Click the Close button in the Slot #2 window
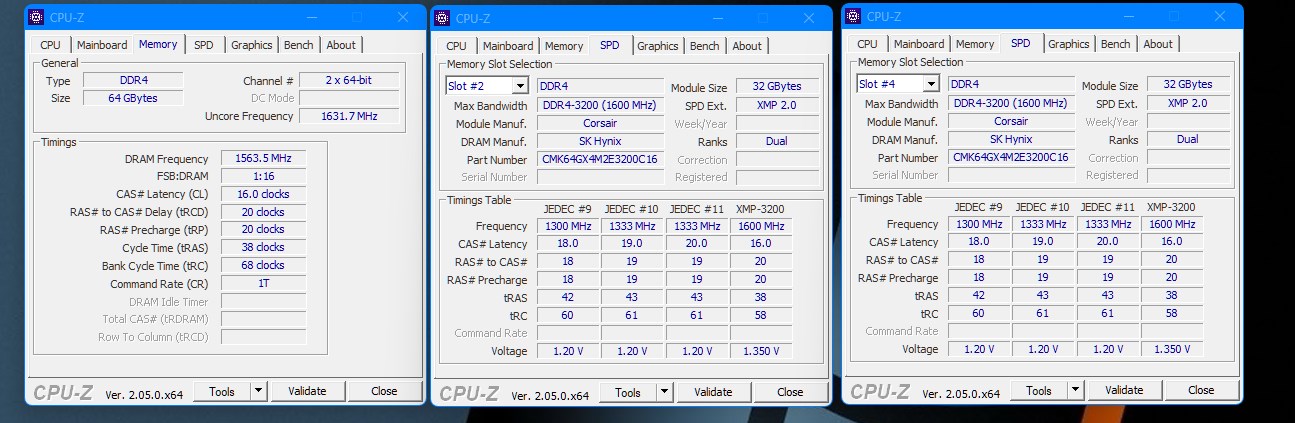Screen dimensions: 1295x423 (790, 393)
